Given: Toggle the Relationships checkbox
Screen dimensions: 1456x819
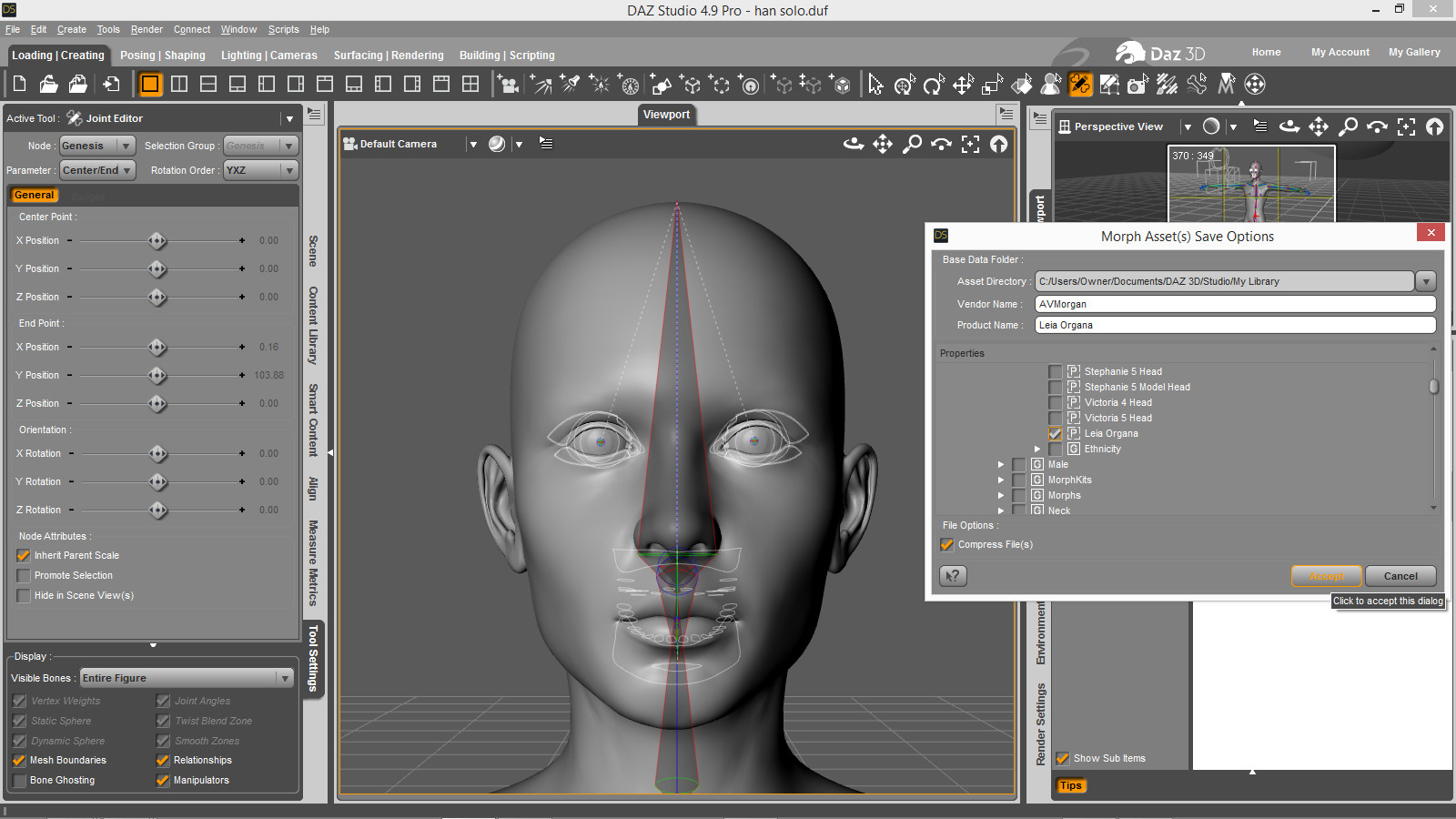Looking at the screenshot, I should 163,760.
